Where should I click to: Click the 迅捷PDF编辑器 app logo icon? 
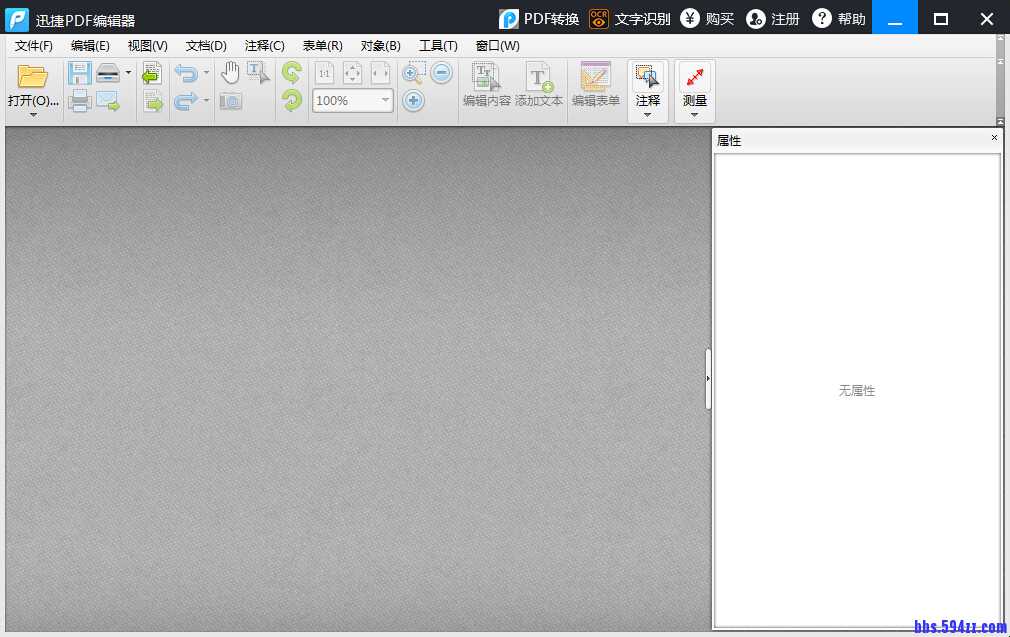(17, 19)
